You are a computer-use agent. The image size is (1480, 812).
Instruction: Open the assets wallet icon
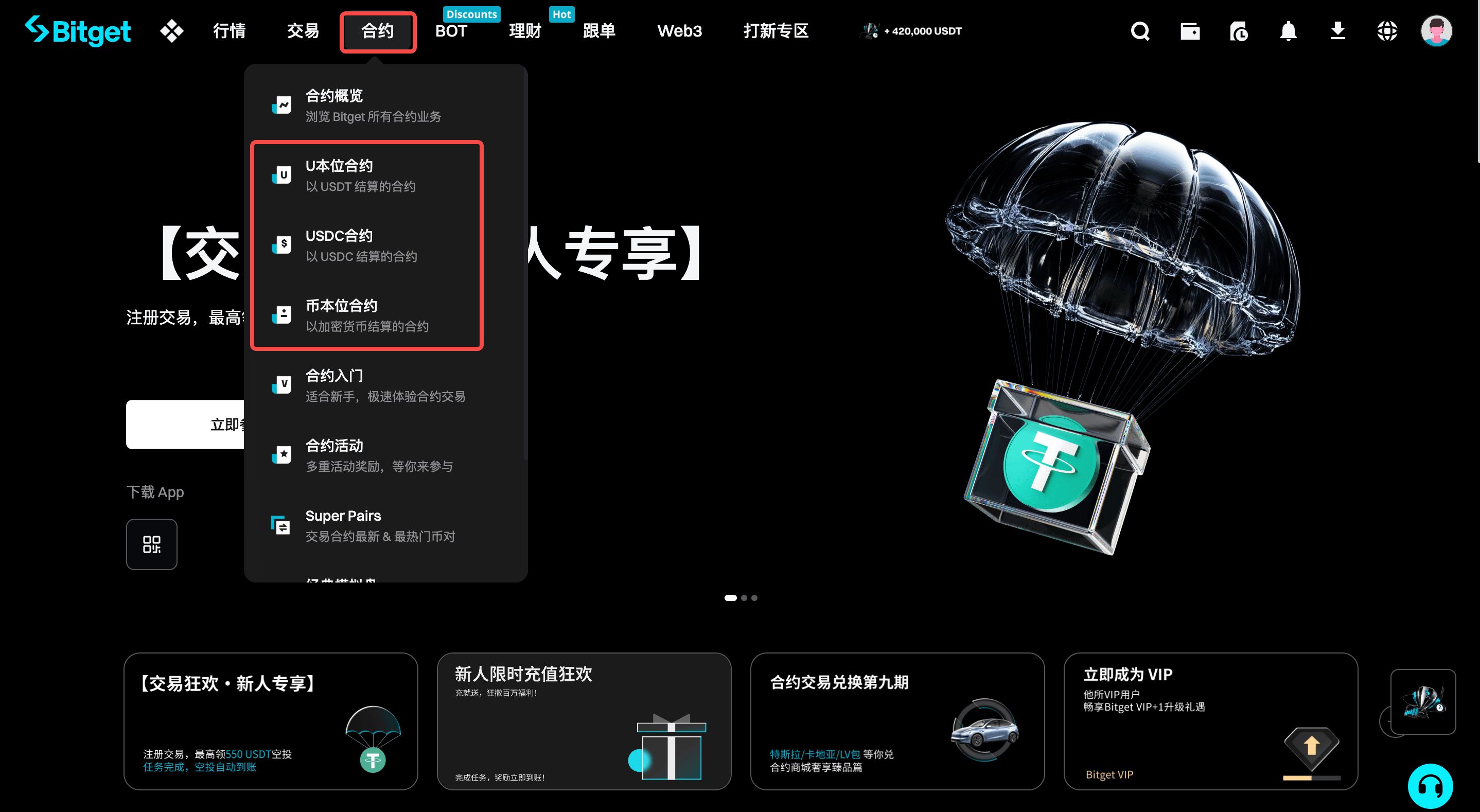pos(1189,31)
